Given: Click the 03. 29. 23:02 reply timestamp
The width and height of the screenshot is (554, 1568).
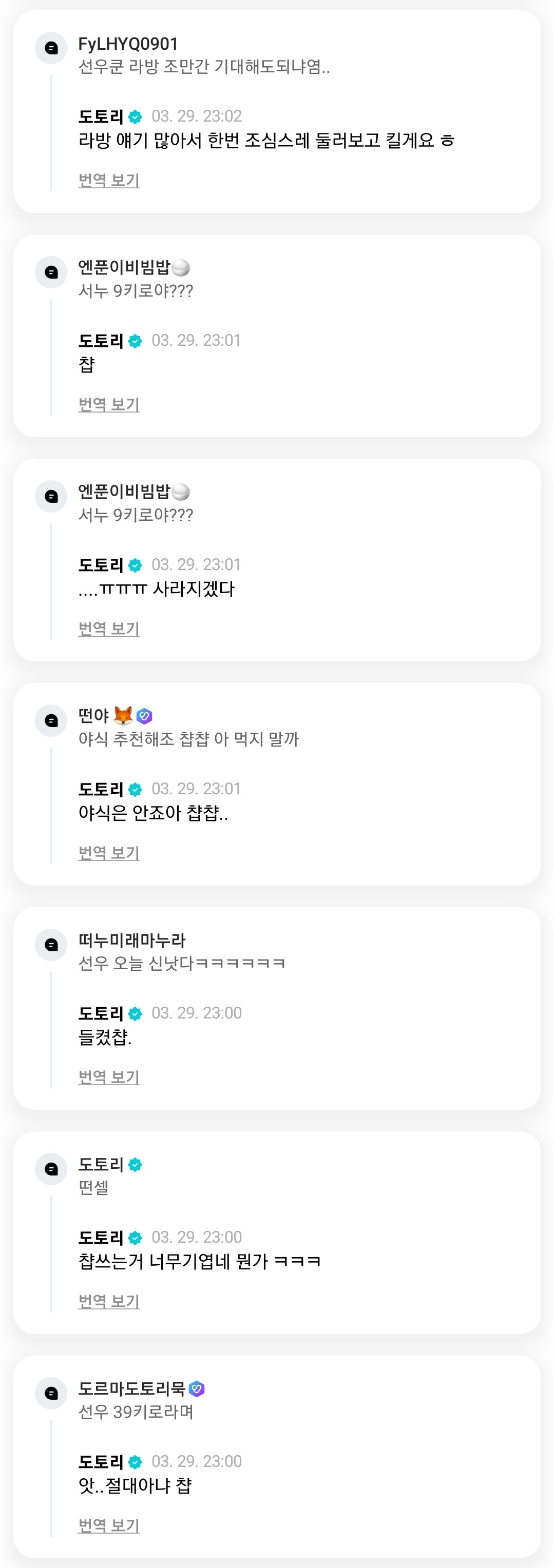Looking at the screenshot, I should (x=197, y=116).
